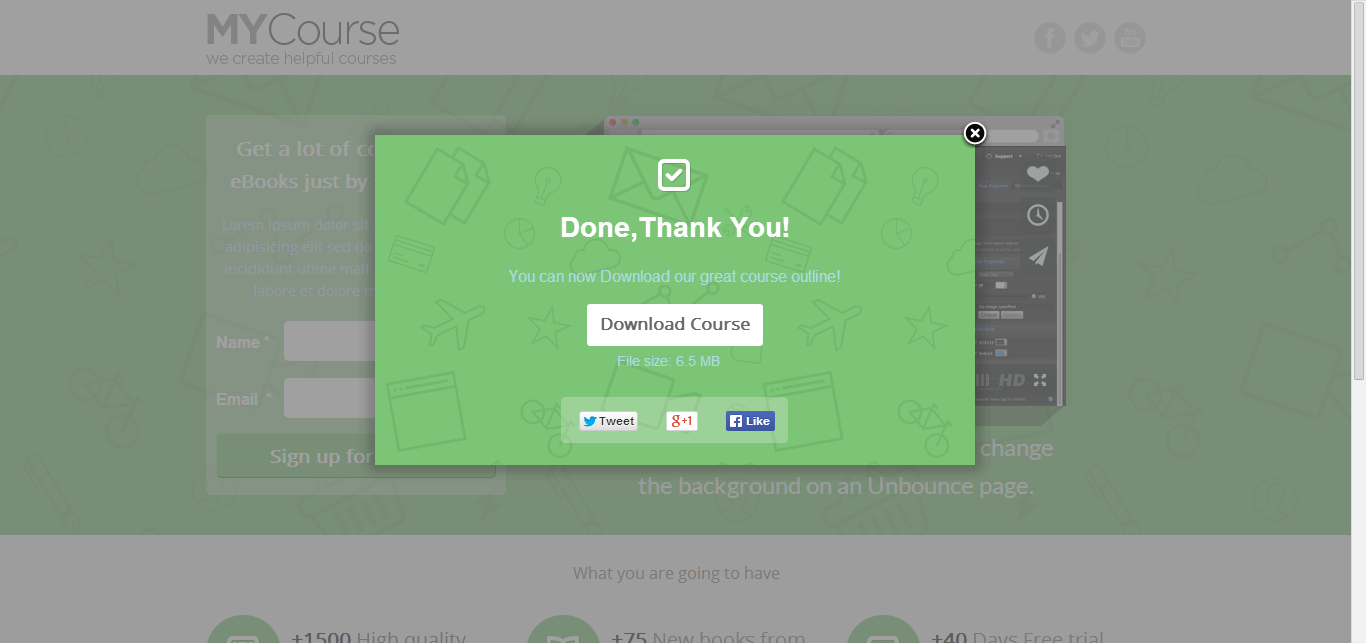Click the checkmark icon in popup

[674, 175]
